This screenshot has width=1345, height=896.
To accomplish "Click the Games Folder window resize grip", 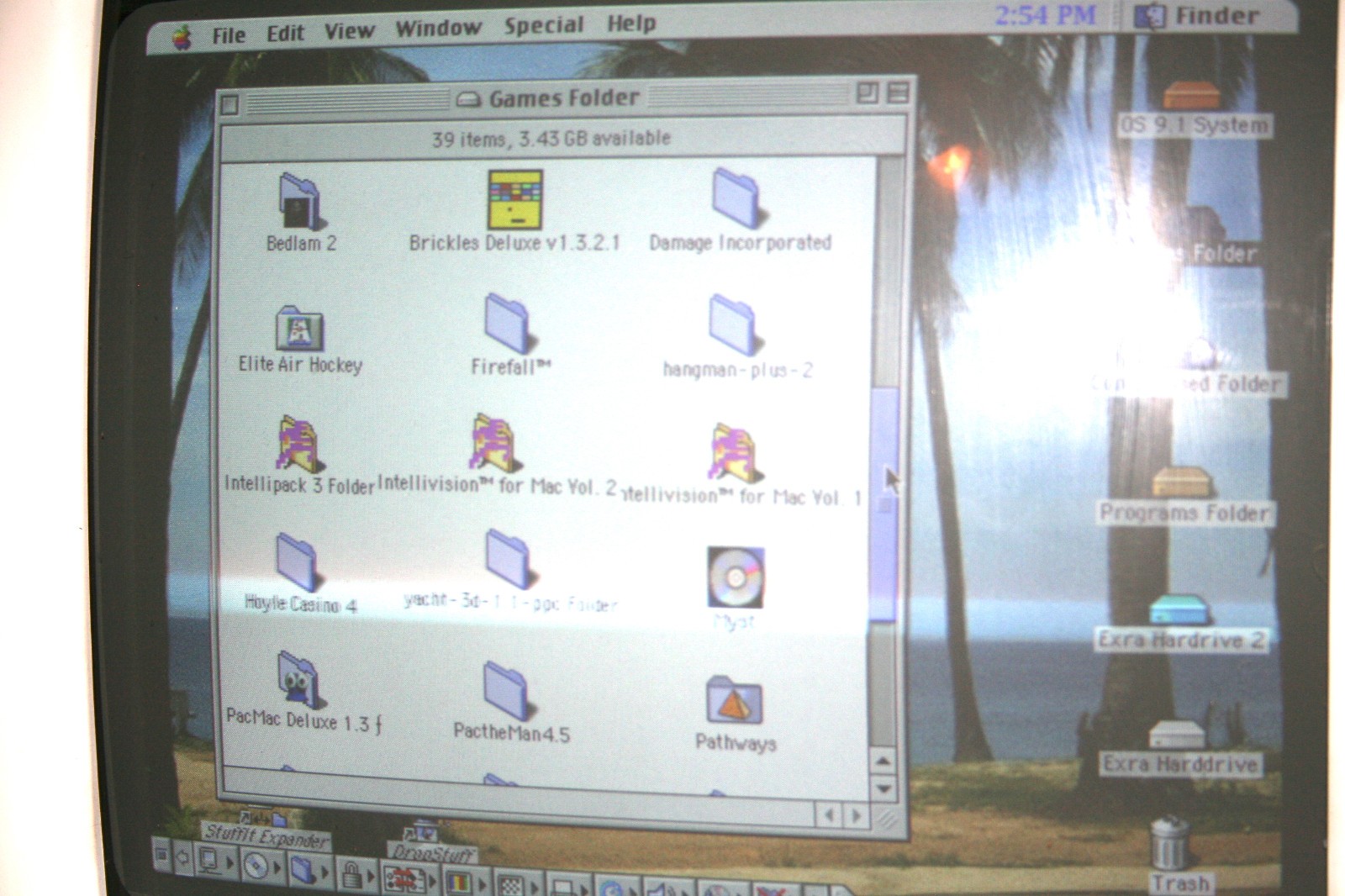I will (x=886, y=817).
